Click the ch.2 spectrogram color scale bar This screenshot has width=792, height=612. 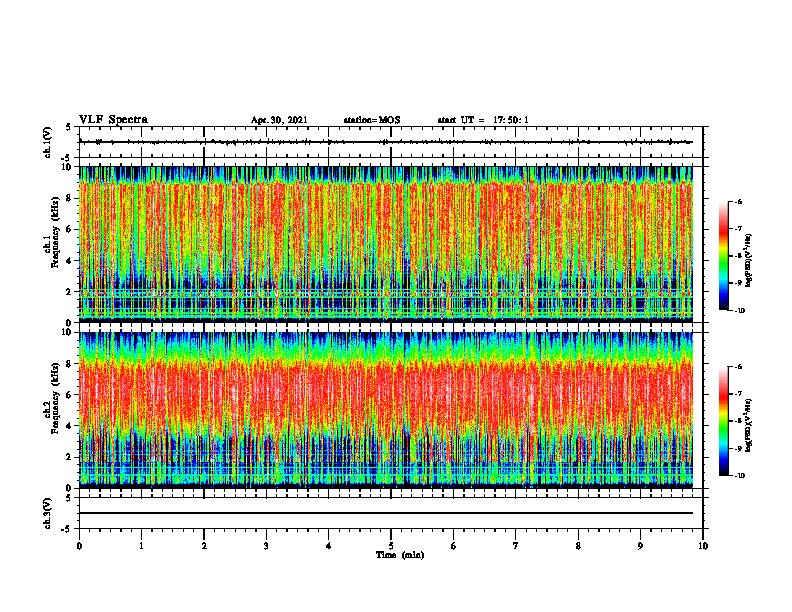pos(723,421)
